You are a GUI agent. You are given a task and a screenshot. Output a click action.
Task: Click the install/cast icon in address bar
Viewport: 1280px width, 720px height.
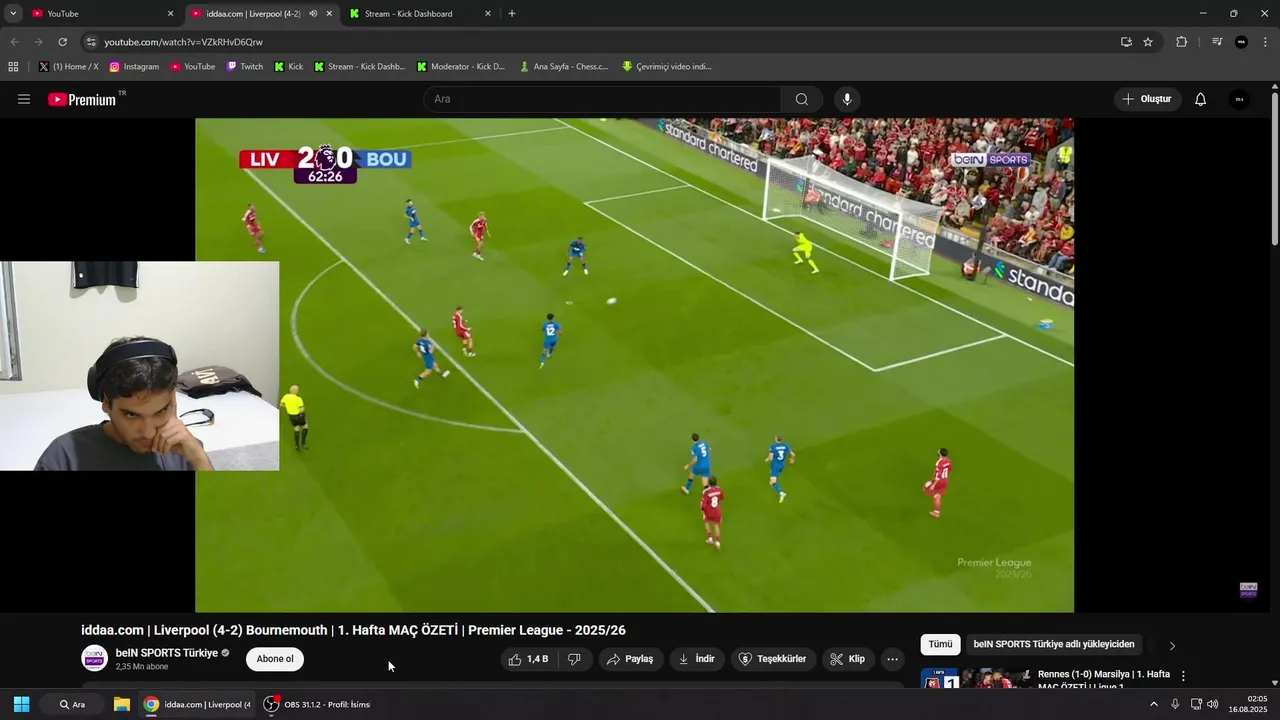click(x=1126, y=42)
